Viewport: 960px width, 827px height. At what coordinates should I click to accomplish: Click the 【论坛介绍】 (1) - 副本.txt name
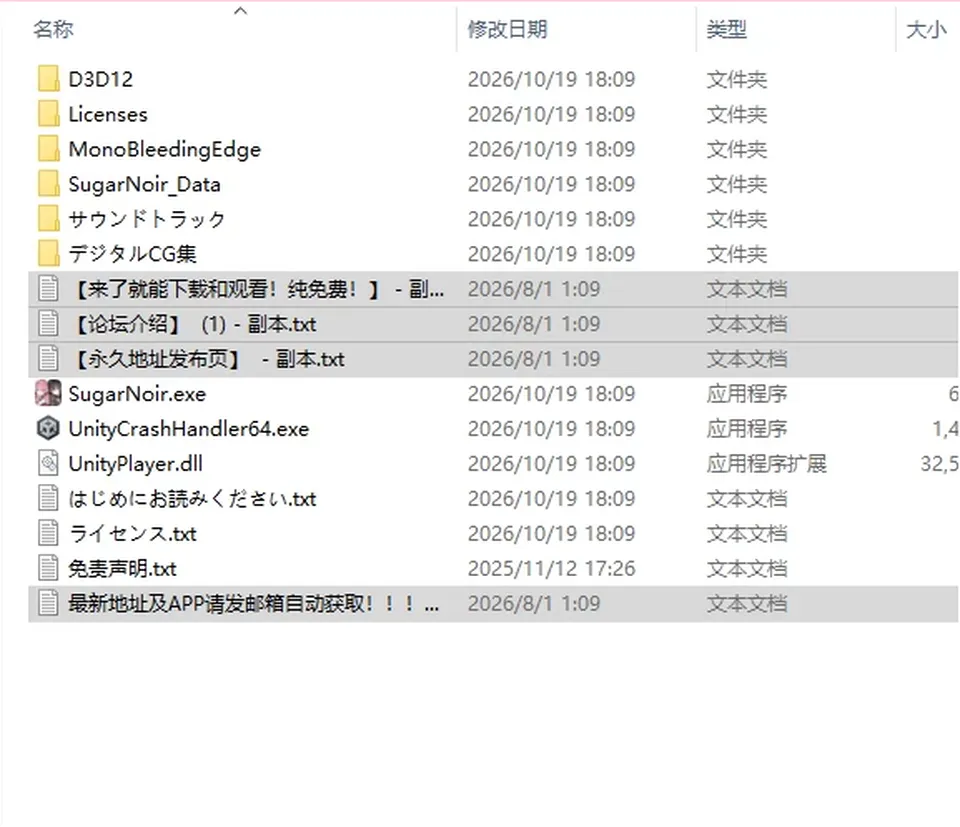[194, 324]
